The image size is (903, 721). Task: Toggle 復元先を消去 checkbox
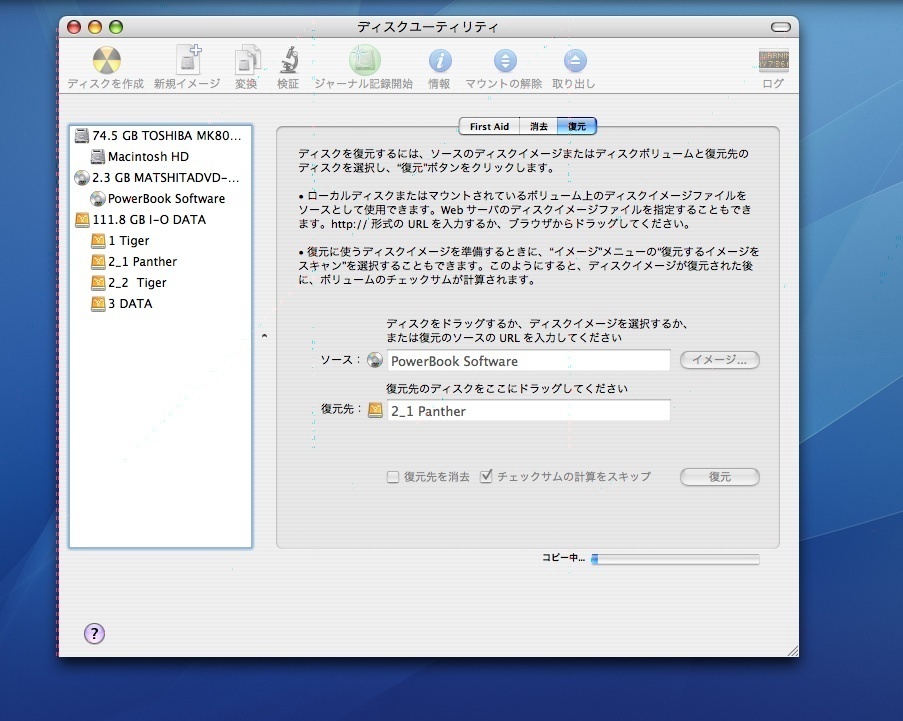tap(393, 477)
